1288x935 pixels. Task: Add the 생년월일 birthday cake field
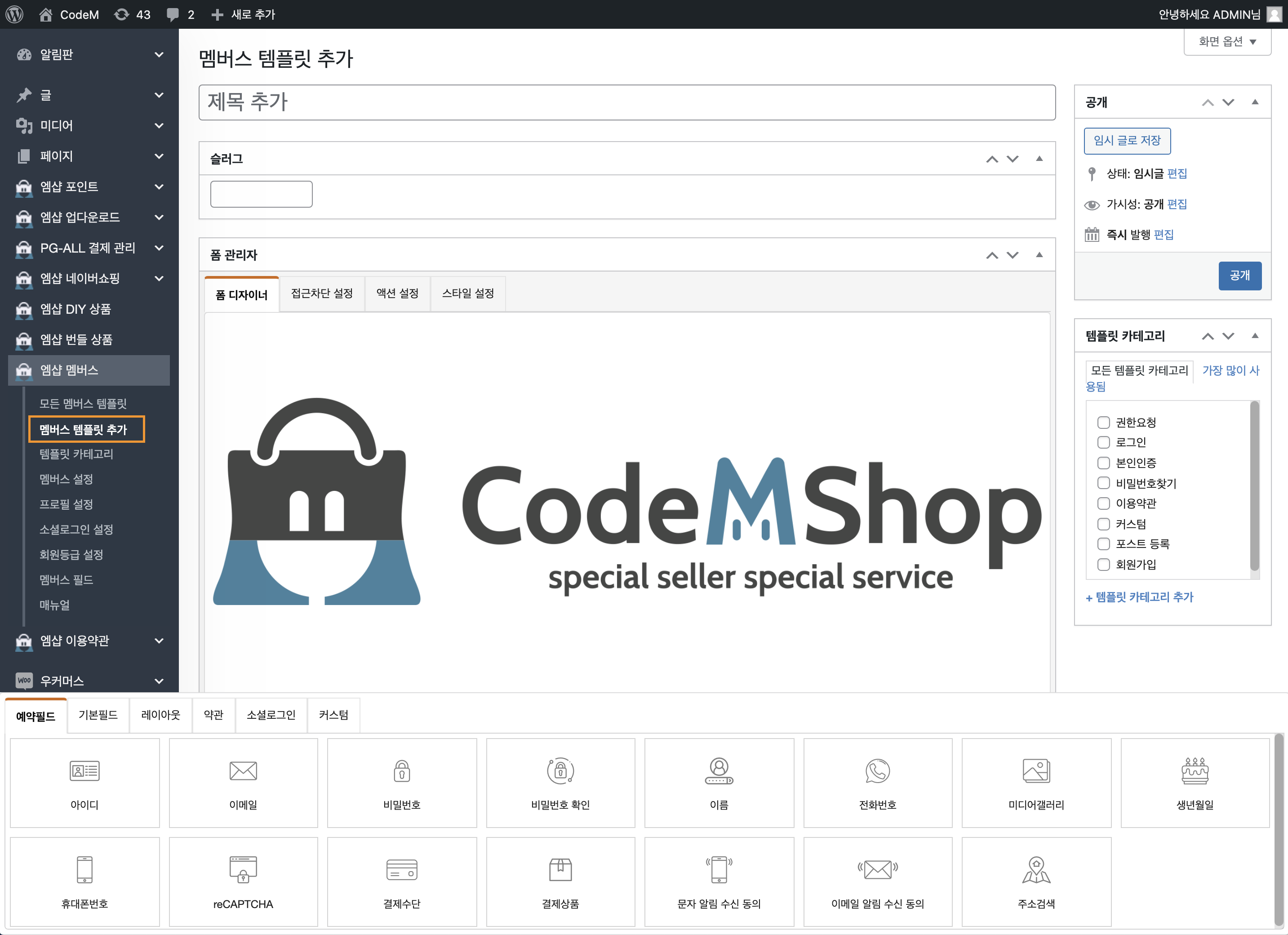click(x=1195, y=782)
